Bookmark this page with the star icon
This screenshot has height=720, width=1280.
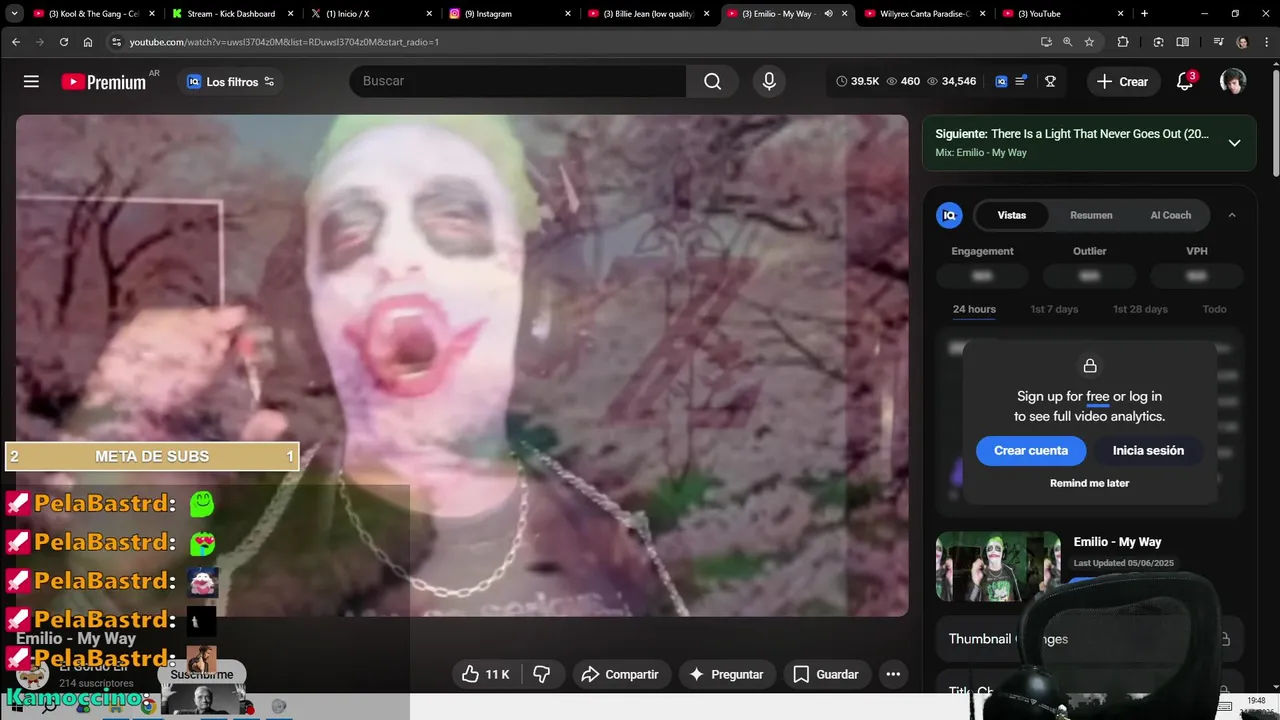1089,42
